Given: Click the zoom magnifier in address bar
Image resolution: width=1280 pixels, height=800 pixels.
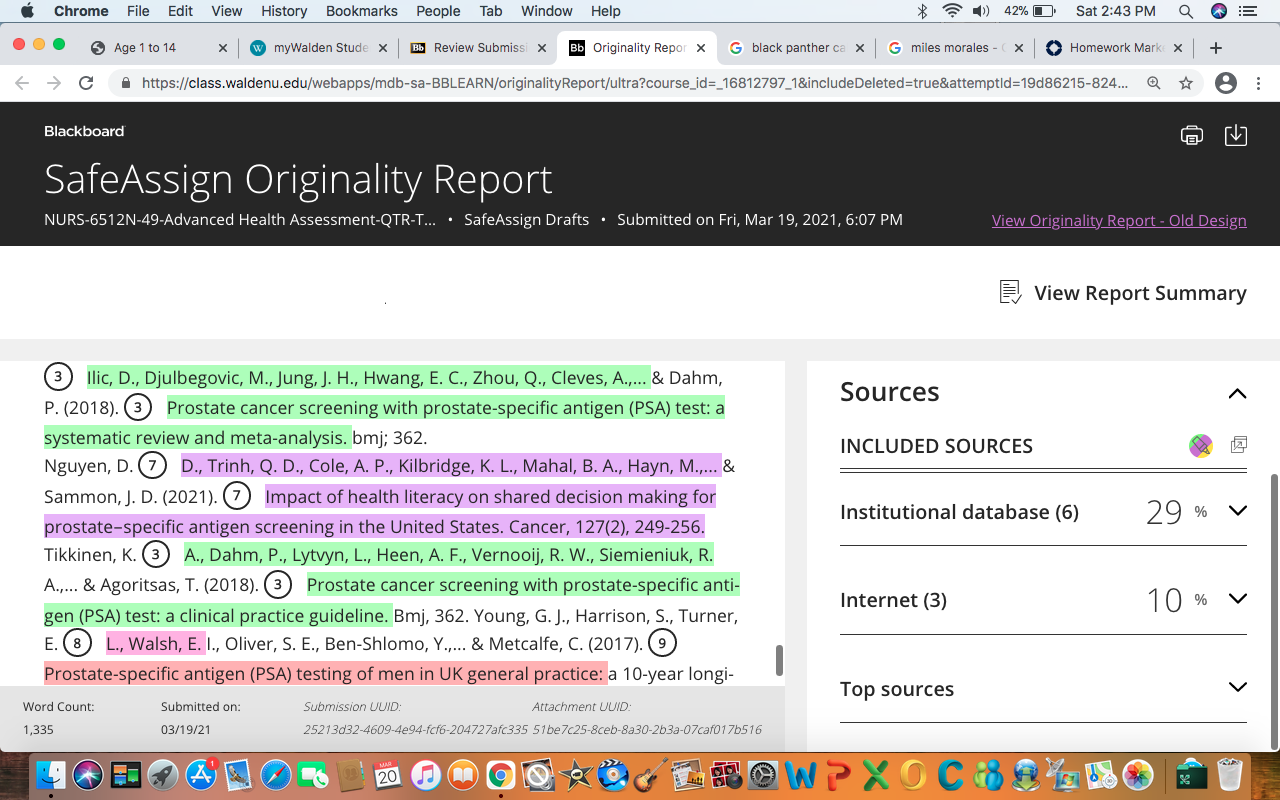Looking at the screenshot, I should pos(1154,84).
